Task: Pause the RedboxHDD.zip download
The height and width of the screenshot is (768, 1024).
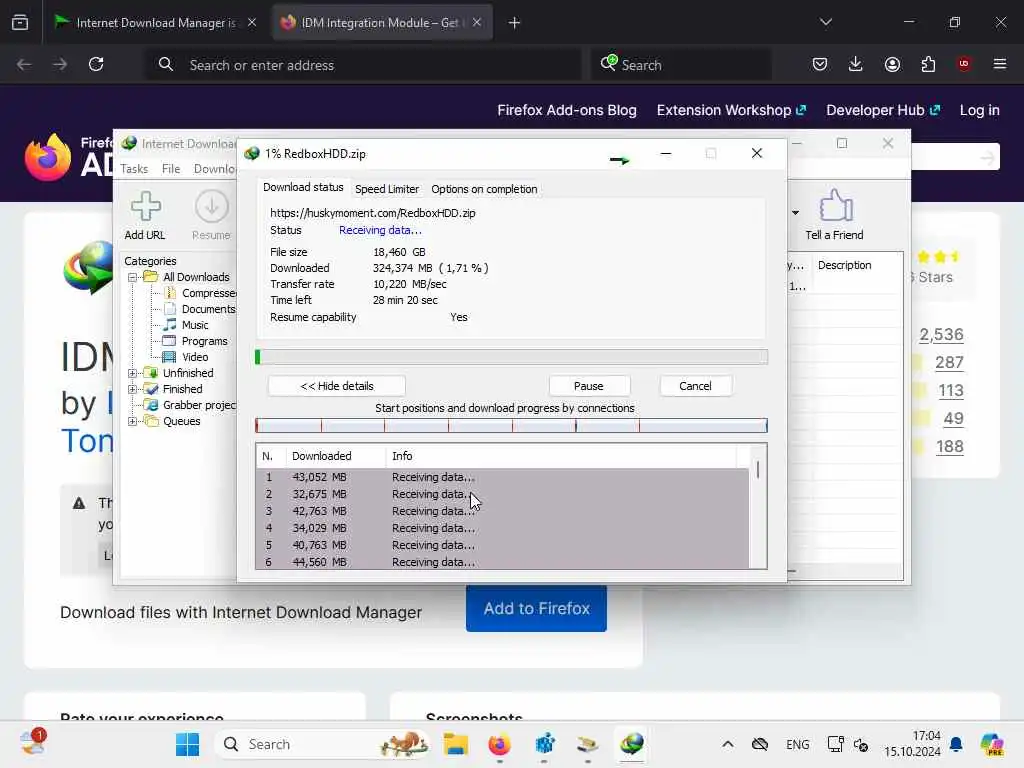Action: pyautogui.click(x=588, y=386)
